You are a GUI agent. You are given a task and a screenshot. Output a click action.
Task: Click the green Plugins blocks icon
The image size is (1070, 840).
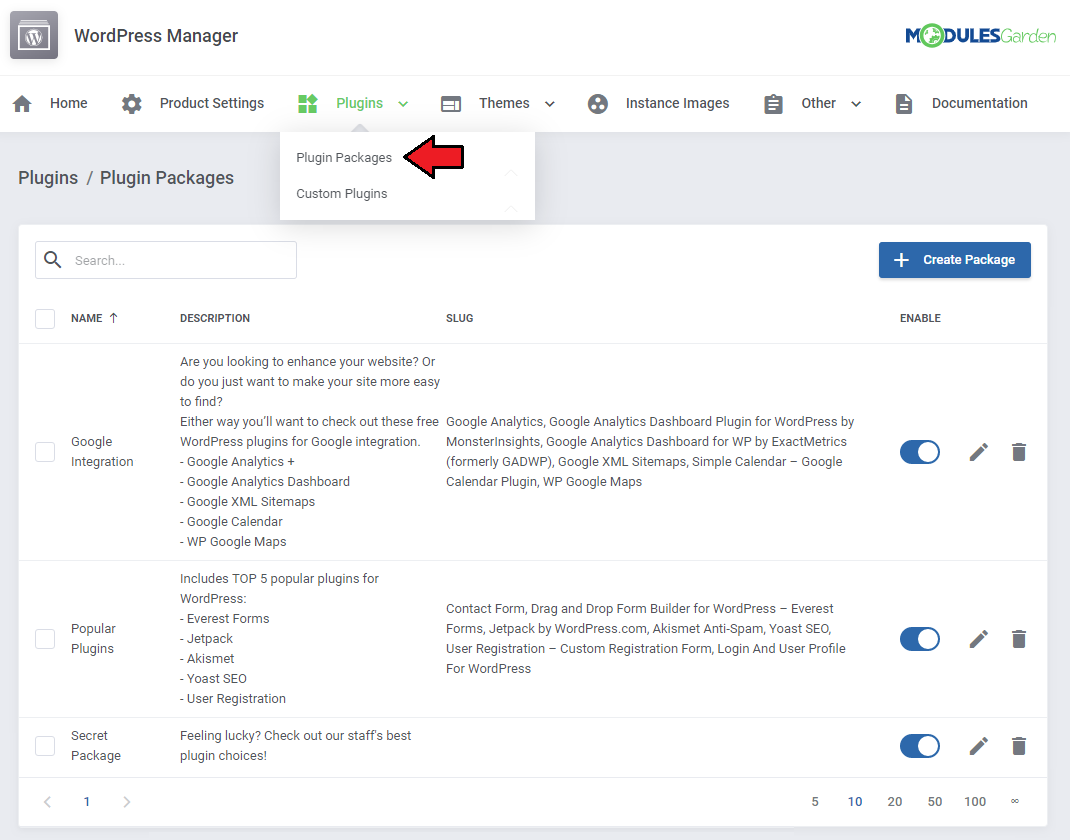pyautogui.click(x=308, y=104)
